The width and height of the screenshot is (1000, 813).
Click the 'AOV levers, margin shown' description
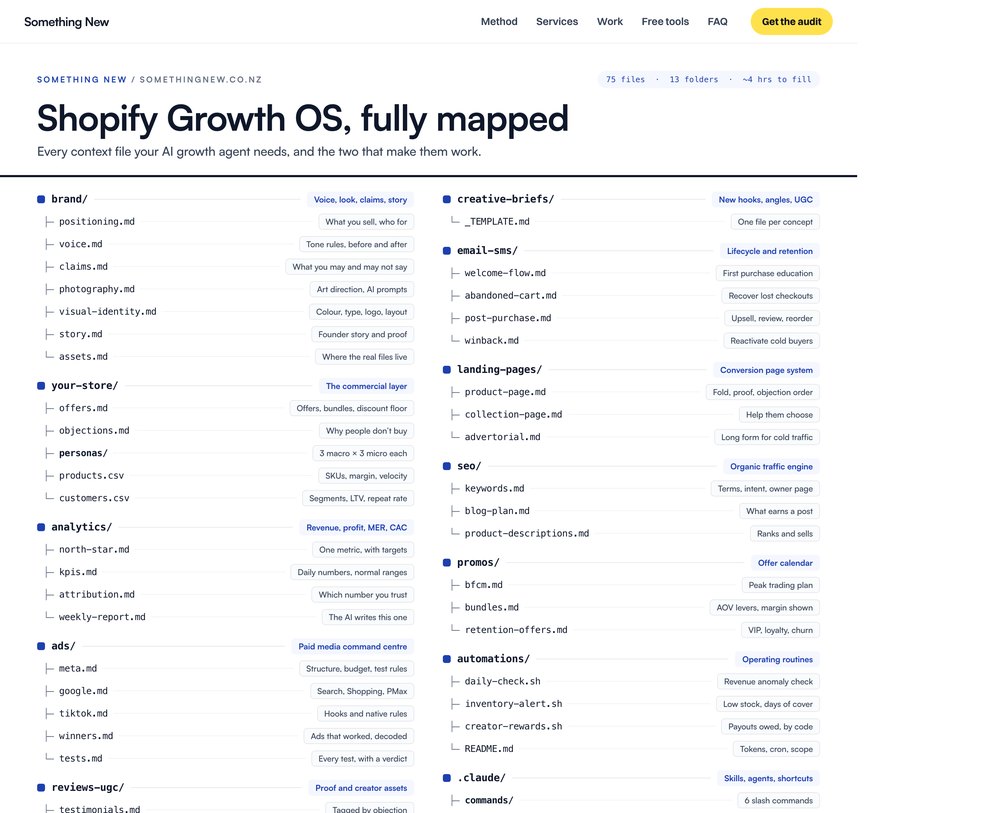[765, 608]
